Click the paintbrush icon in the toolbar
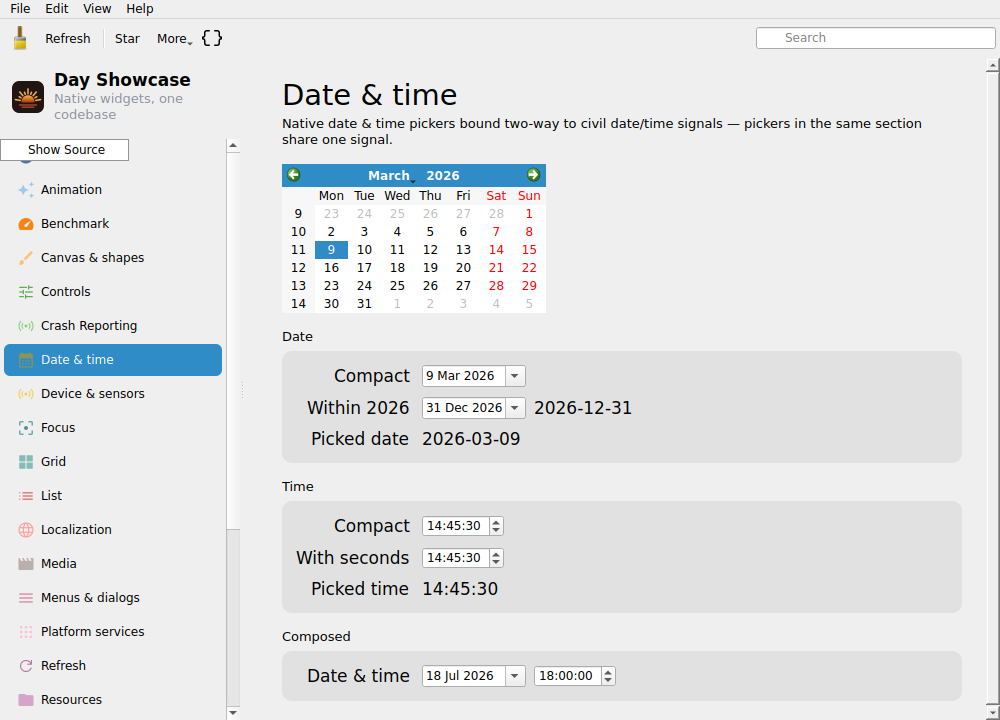The image size is (1000, 720). click(x=20, y=38)
